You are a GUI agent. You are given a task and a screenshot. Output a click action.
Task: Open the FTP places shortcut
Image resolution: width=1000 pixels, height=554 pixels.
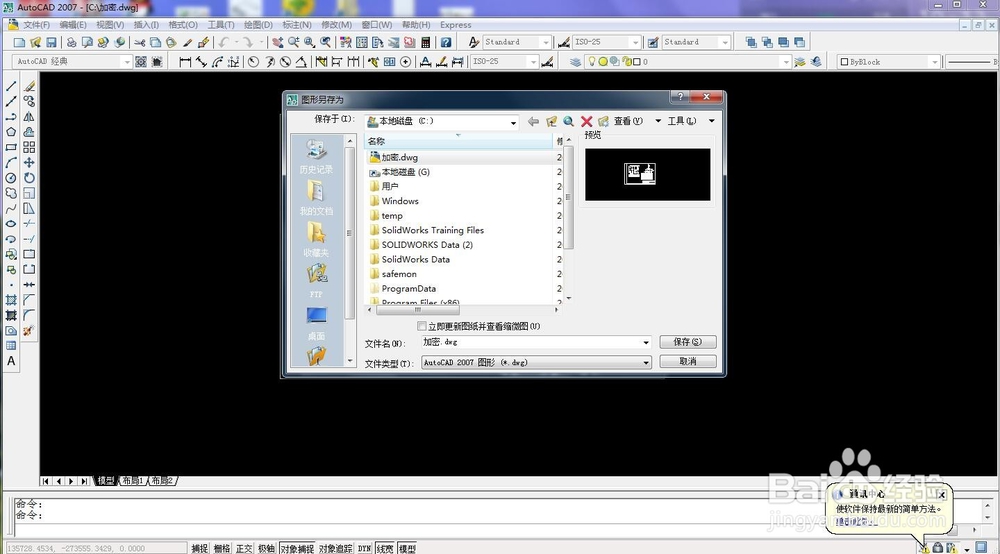coord(316,281)
